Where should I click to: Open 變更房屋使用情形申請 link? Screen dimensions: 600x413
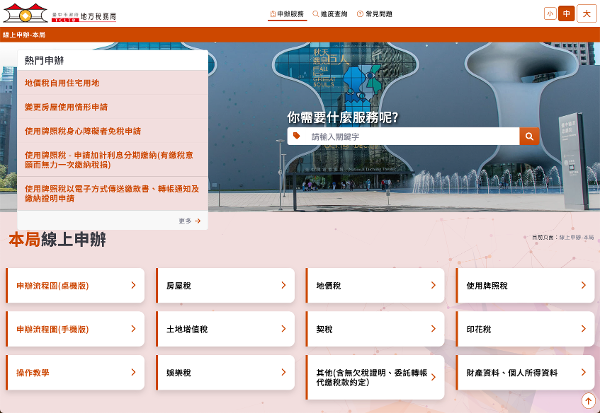tap(66, 106)
